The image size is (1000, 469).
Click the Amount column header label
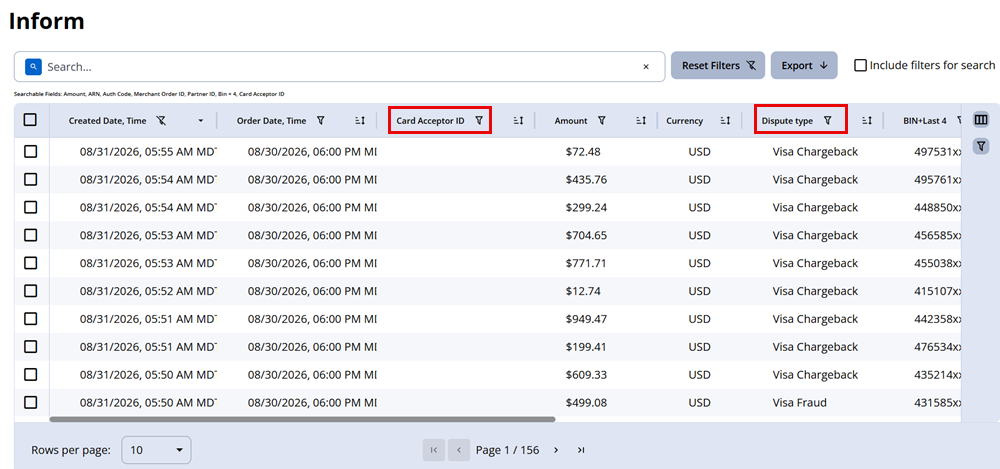click(571, 121)
